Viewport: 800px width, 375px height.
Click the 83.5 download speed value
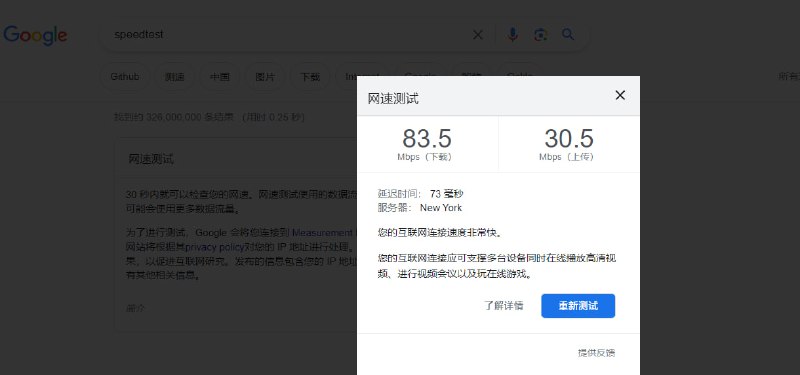tap(427, 138)
